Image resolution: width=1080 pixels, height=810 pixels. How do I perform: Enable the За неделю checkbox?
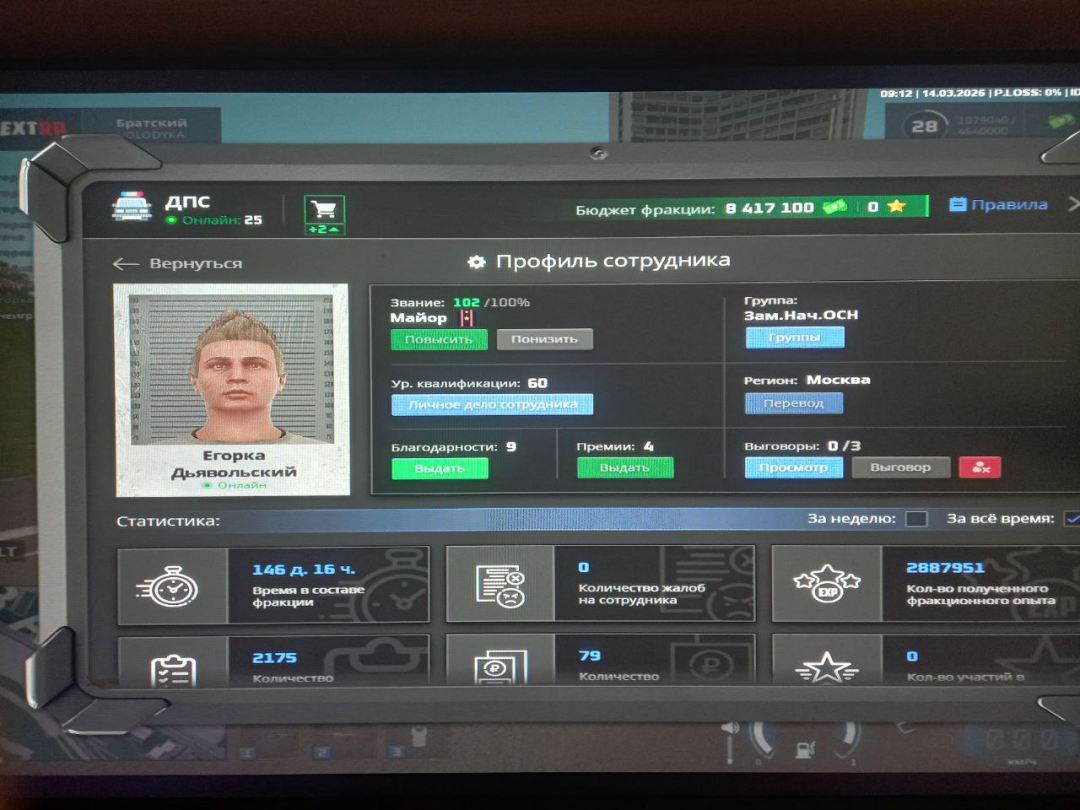(x=915, y=519)
